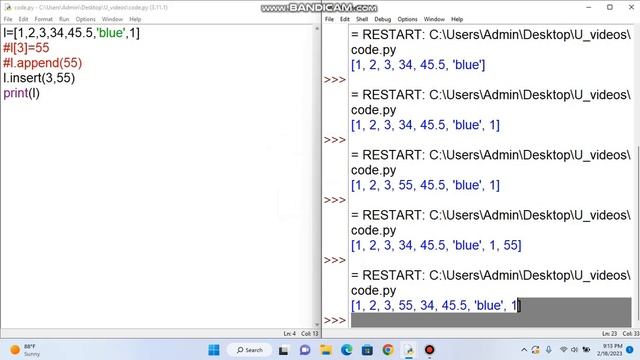Click the commented #l[3]=55 line
This screenshot has height=360, width=640.
coord(26,48)
